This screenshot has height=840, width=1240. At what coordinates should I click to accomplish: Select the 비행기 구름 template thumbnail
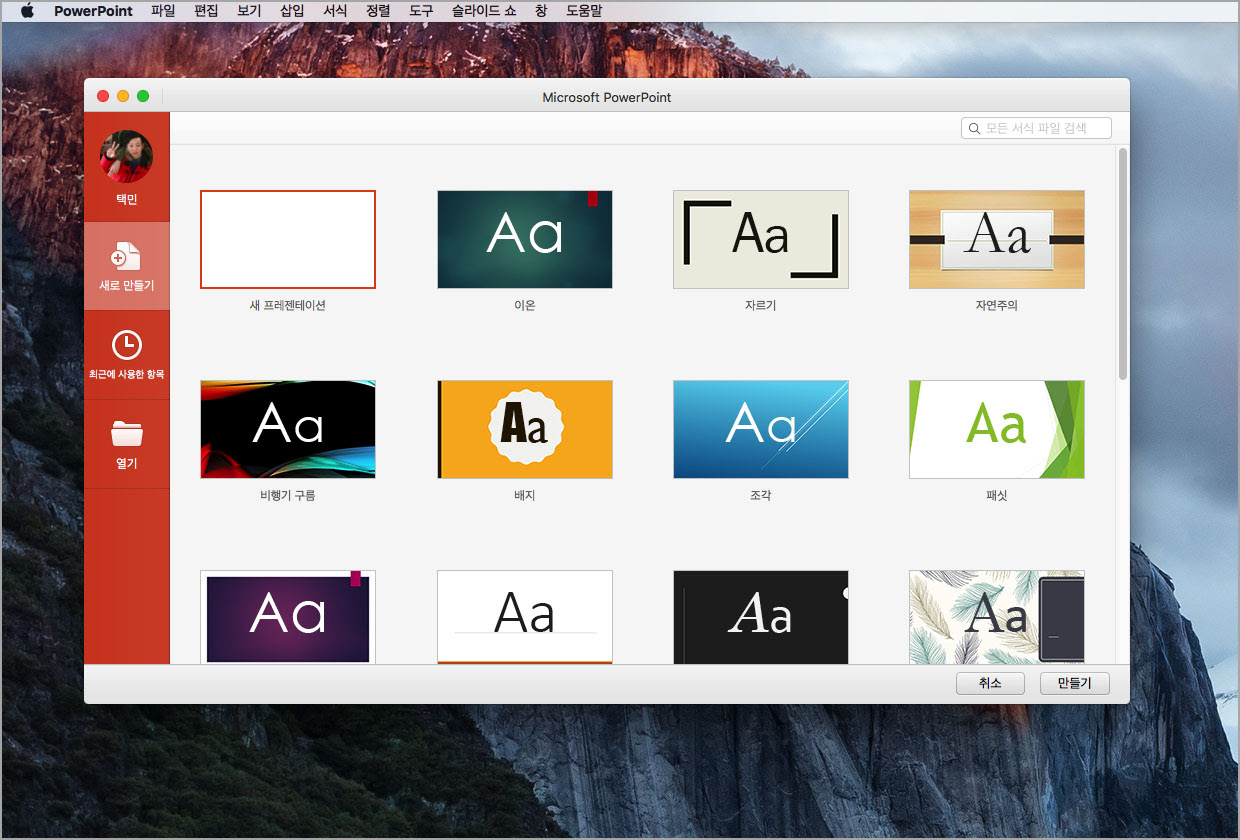pyautogui.click(x=288, y=429)
